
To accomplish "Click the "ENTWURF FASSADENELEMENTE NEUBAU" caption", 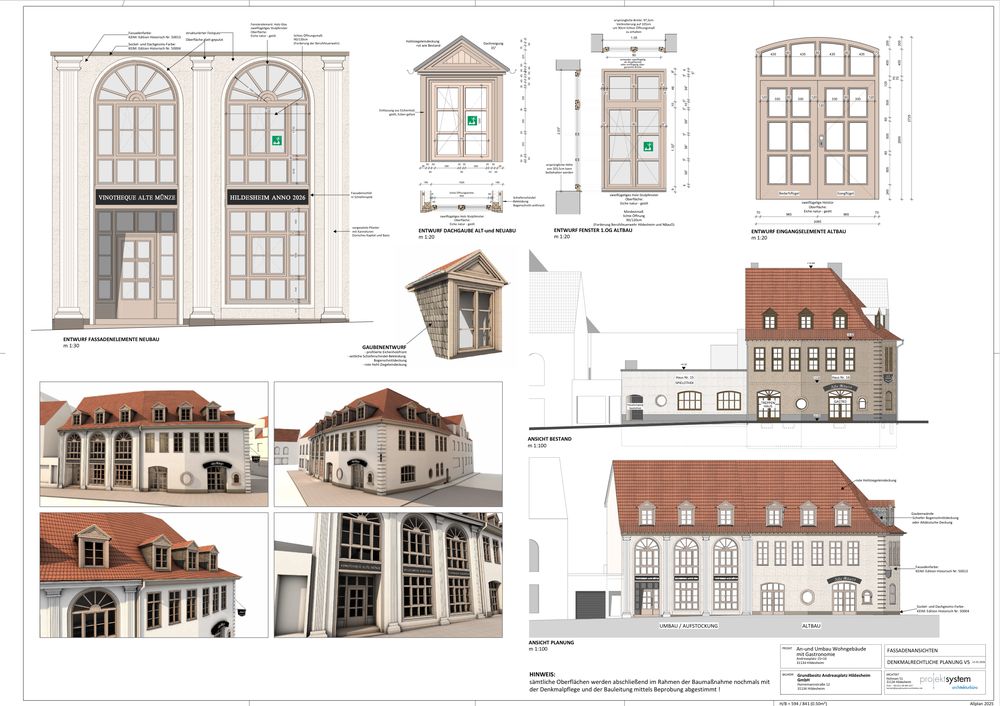I will [111, 339].
